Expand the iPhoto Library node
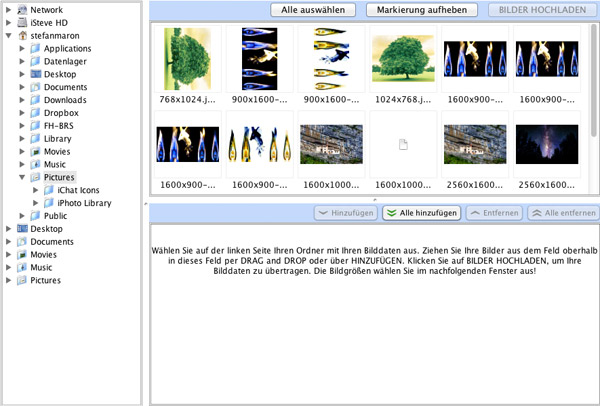This screenshot has height=406, width=600. tap(35, 203)
